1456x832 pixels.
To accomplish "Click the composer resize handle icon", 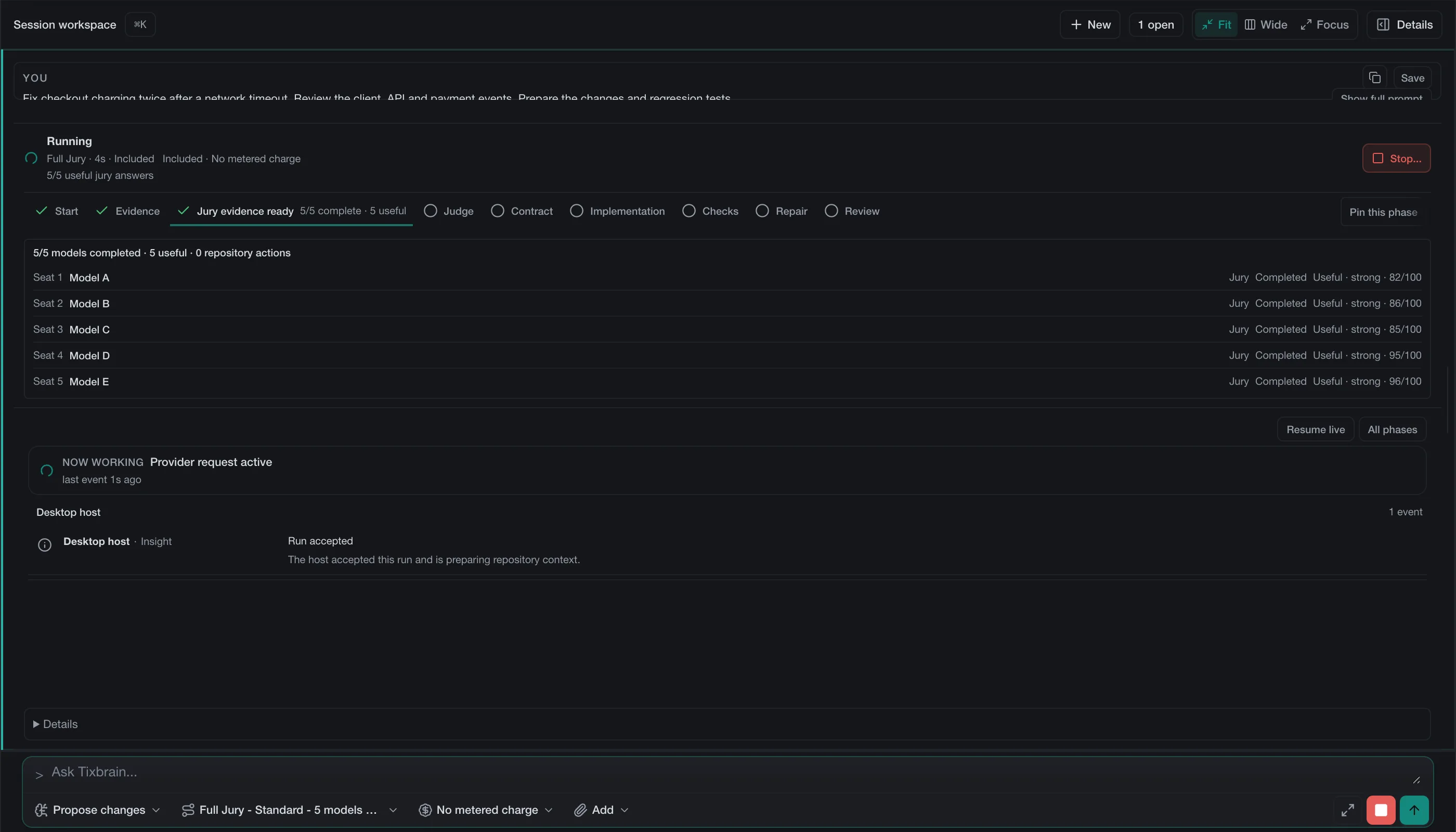I will click(1416, 780).
